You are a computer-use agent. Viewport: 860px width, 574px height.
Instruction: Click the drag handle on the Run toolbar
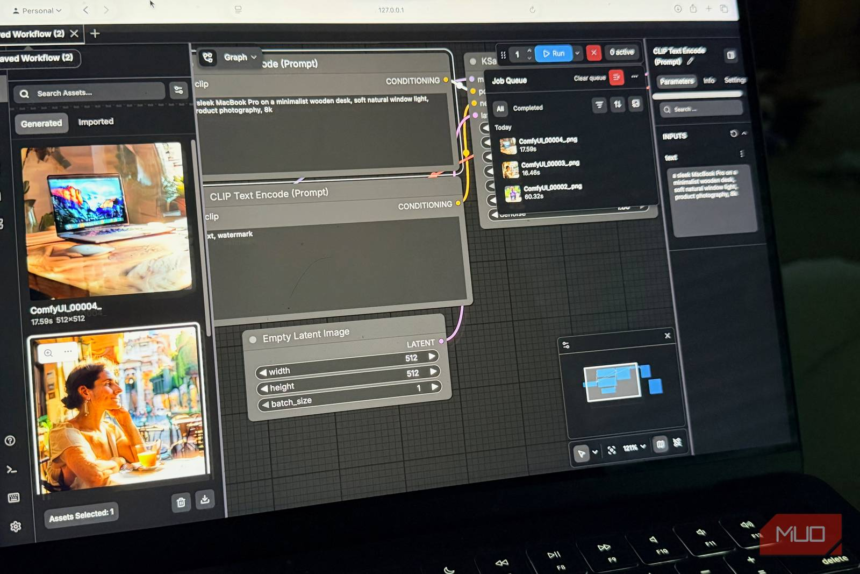503,55
